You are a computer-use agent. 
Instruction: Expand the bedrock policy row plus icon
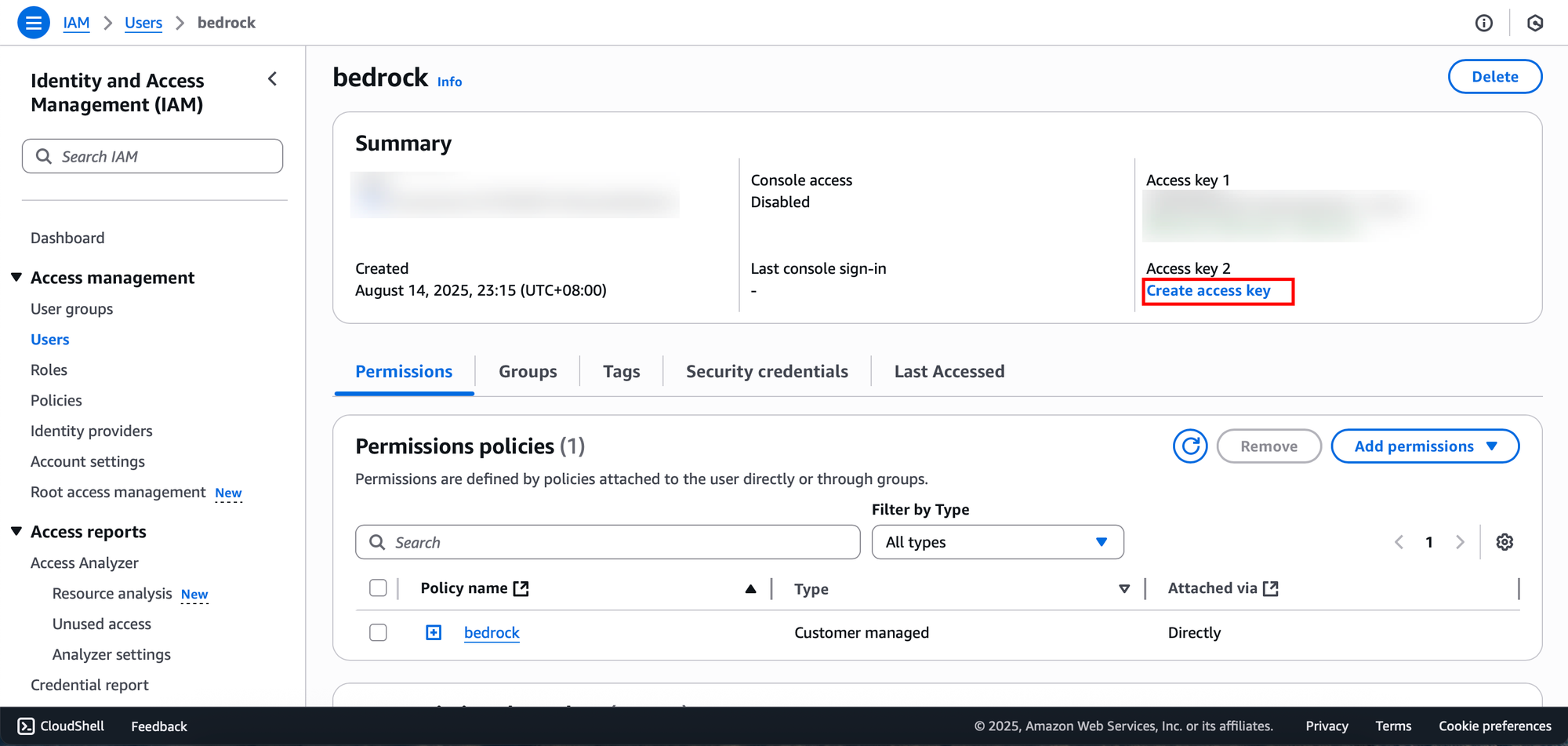coord(434,632)
